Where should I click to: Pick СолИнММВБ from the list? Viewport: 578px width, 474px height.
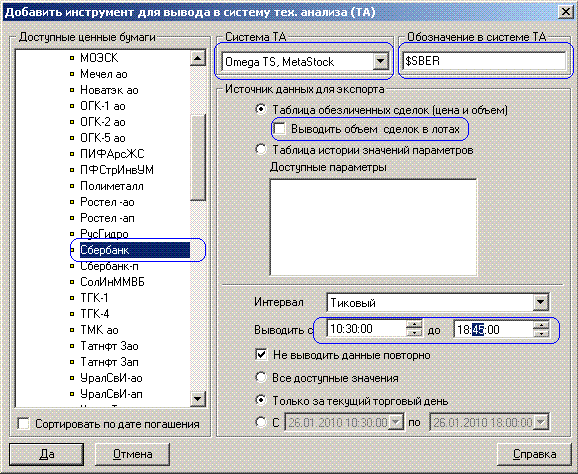pyautogui.click(x=112, y=282)
